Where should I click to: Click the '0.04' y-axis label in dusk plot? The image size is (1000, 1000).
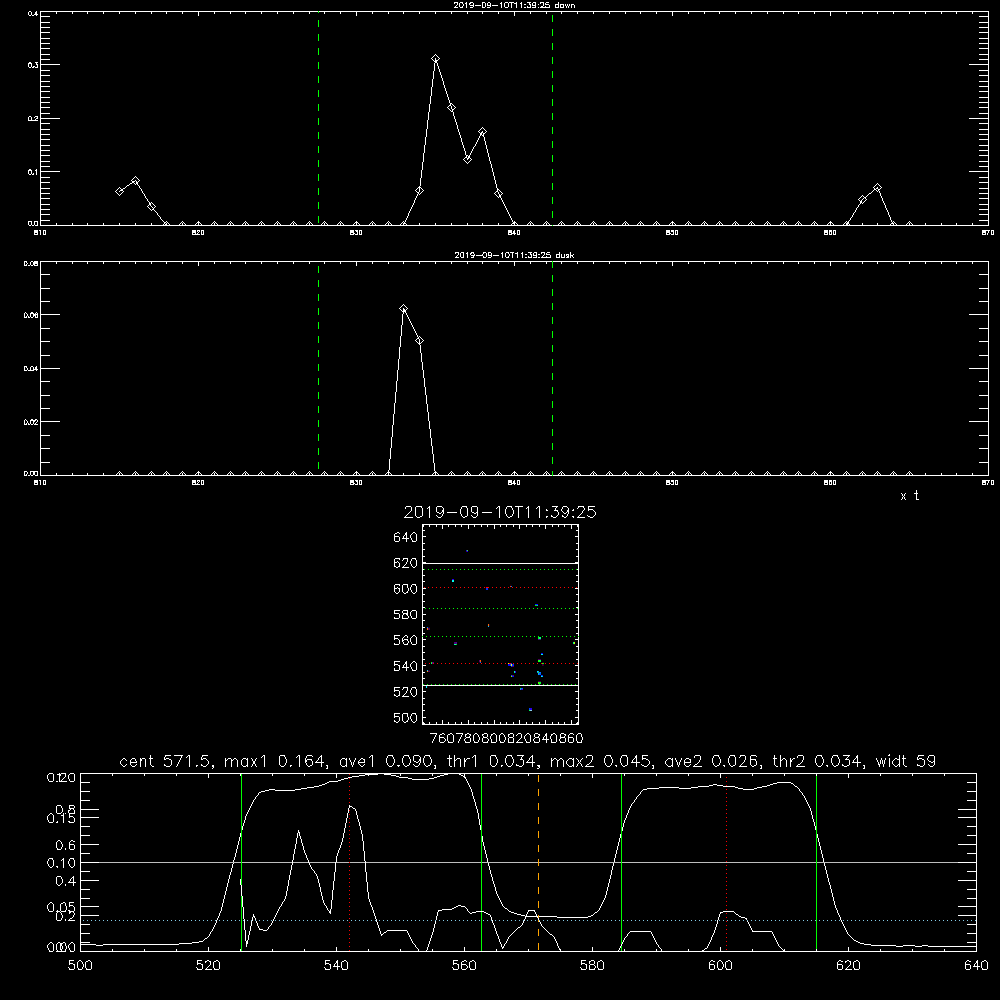tap(31, 369)
